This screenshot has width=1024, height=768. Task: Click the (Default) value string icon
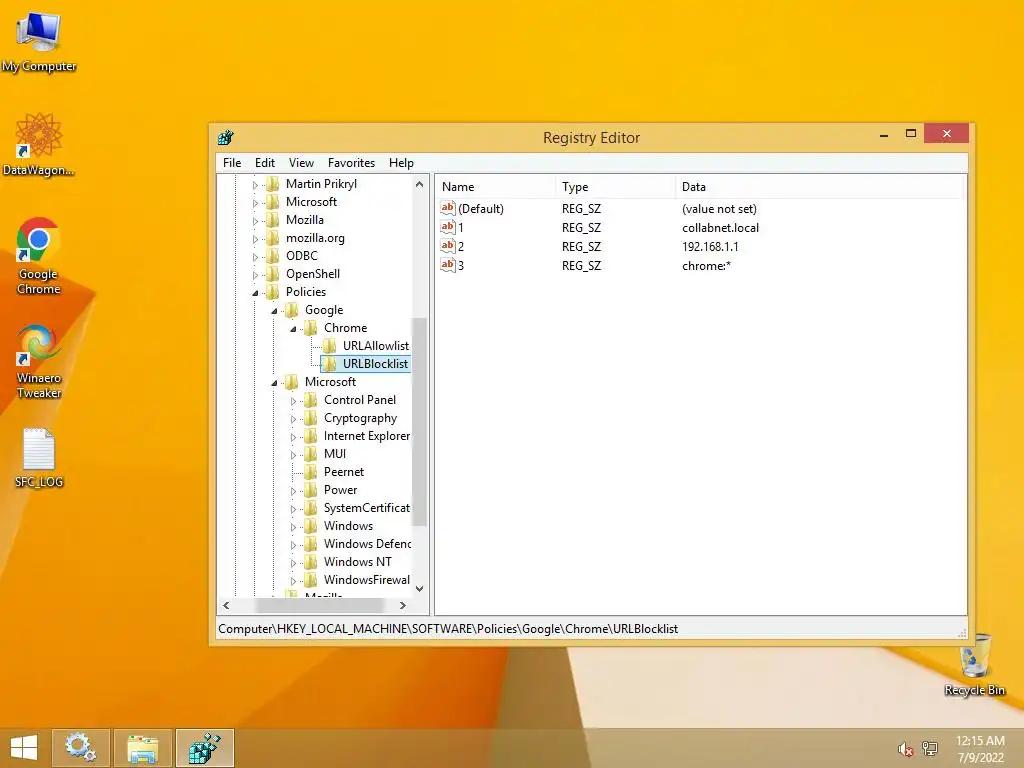[447, 208]
